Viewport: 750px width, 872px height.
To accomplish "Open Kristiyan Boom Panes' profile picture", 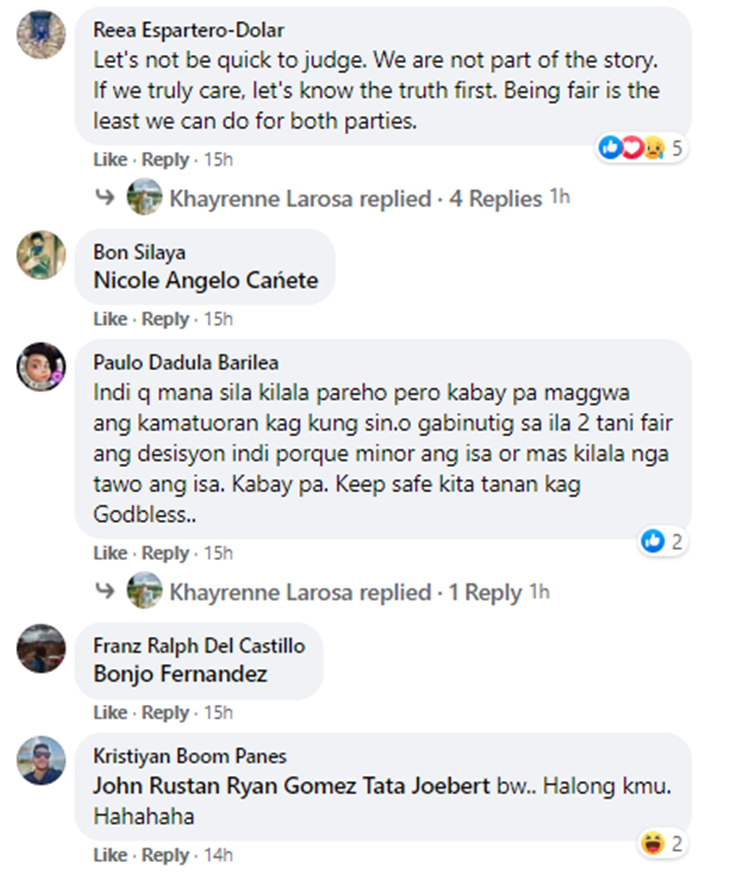I will point(41,762).
